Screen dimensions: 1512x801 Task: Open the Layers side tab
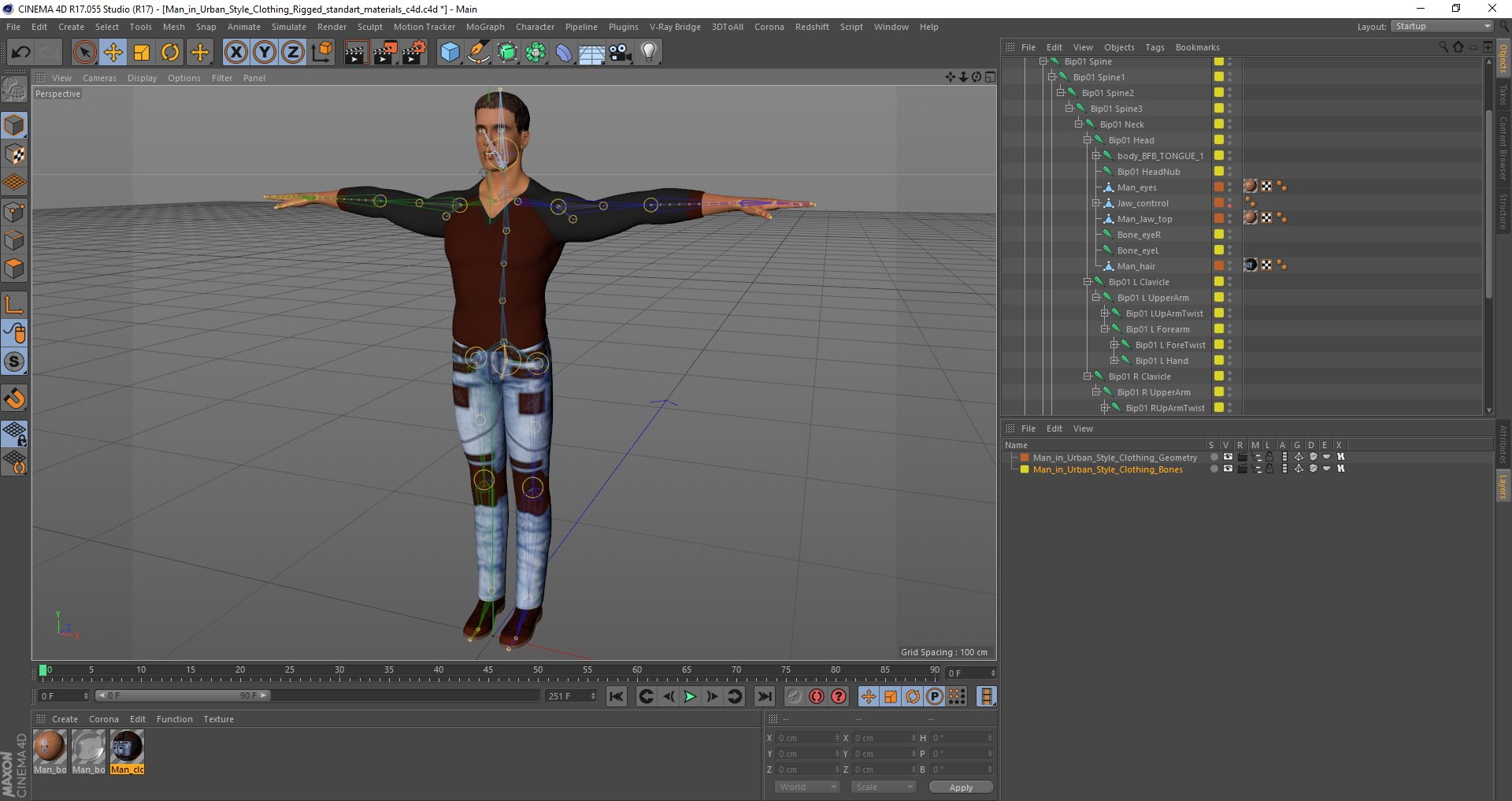point(1503,486)
